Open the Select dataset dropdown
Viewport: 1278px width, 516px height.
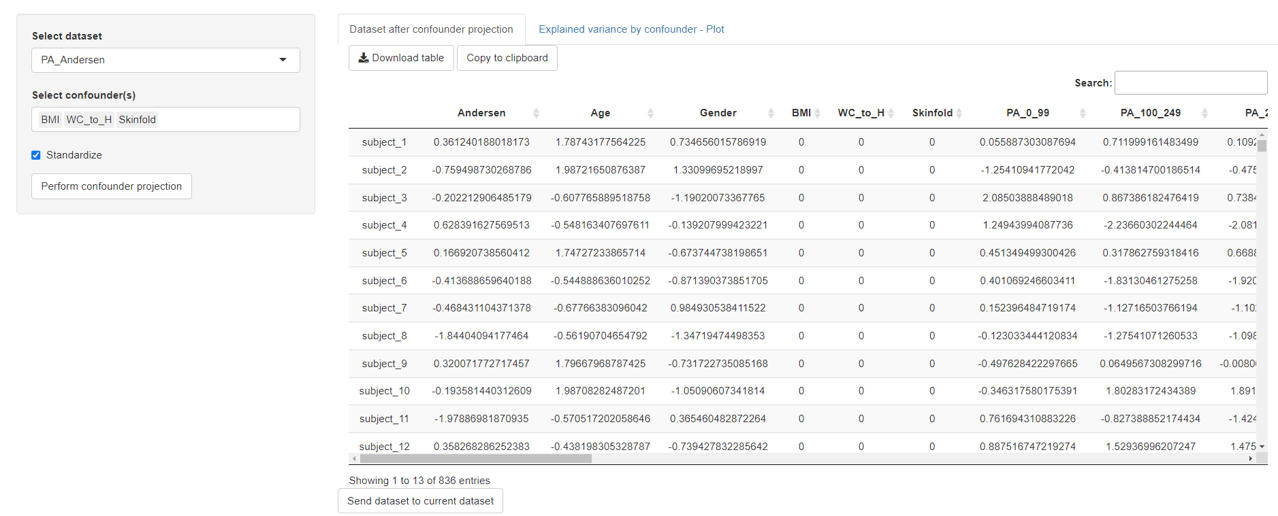click(x=165, y=60)
